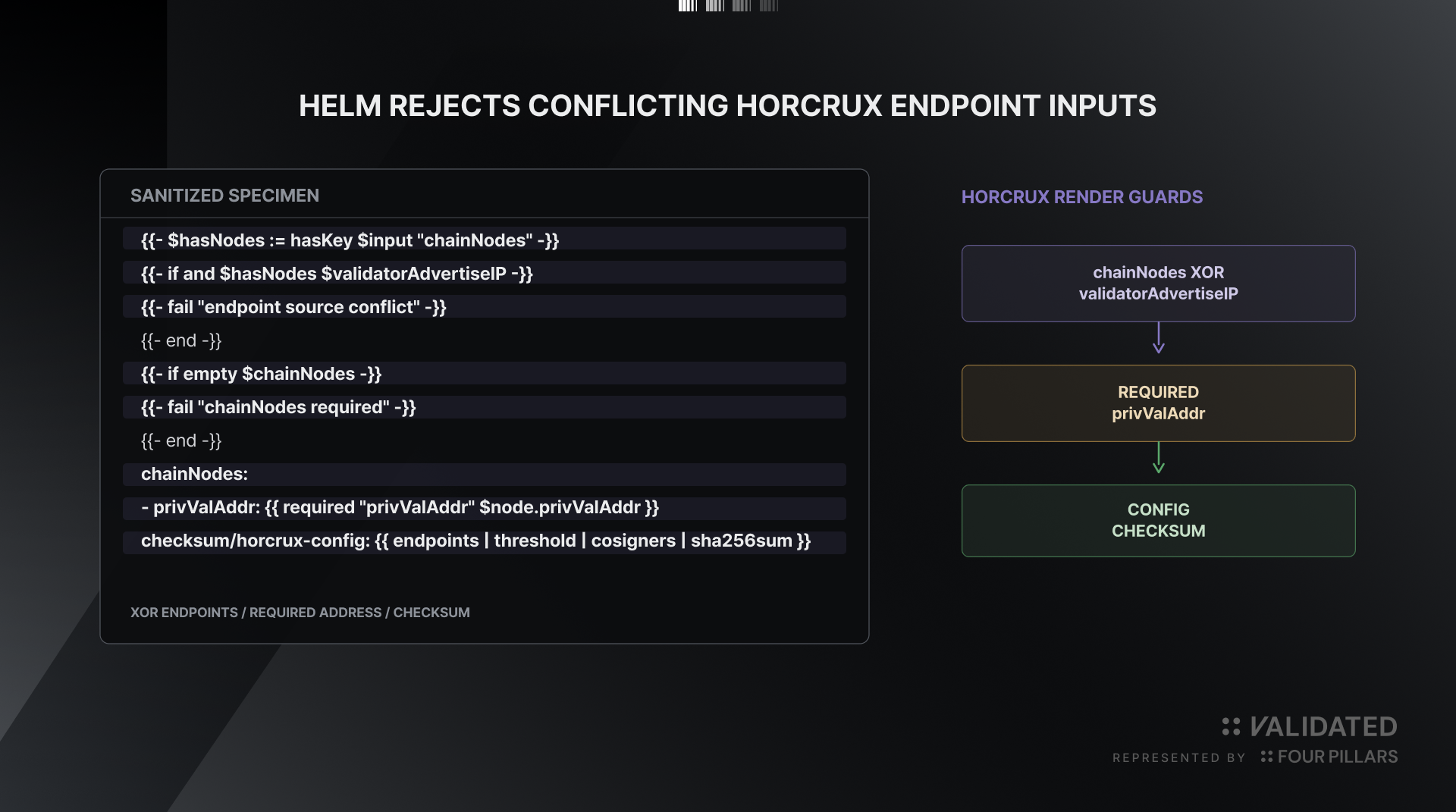Click the HORCRUX RENDER GUARDS heading
1456x812 pixels.
click(x=1081, y=197)
